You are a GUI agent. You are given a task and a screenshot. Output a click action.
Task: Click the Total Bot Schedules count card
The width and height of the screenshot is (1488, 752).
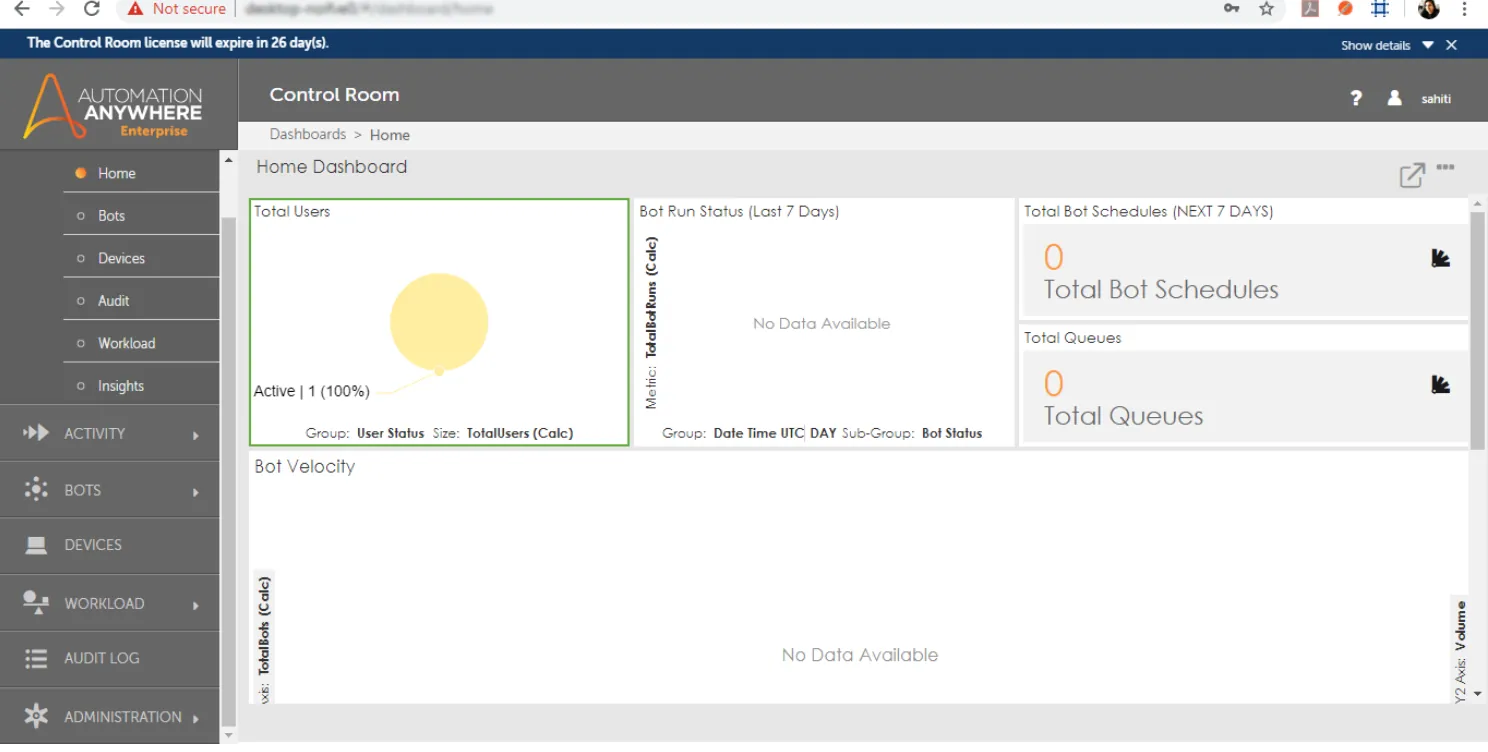tap(1243, 270)
